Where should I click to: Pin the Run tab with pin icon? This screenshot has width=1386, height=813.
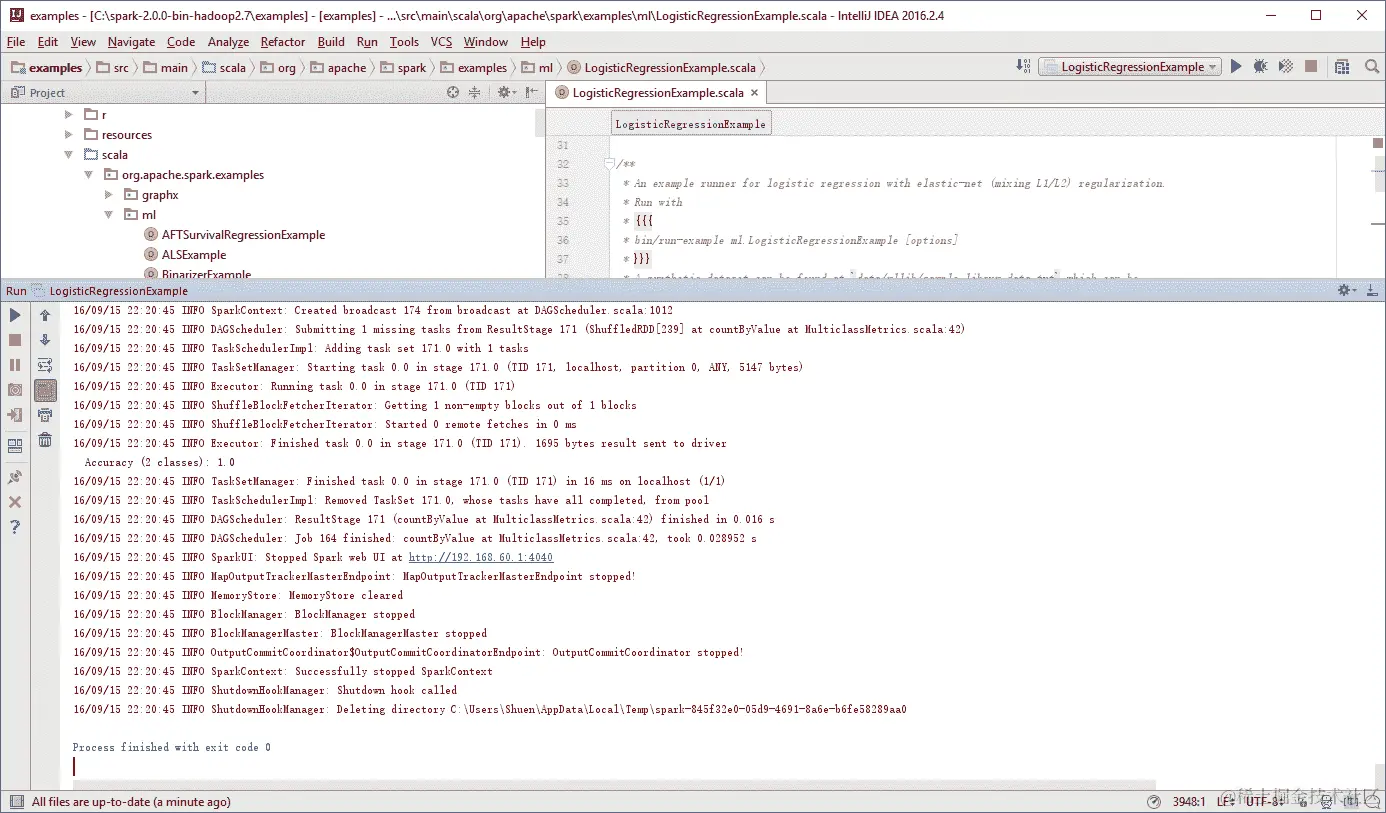tap(15, 477)
